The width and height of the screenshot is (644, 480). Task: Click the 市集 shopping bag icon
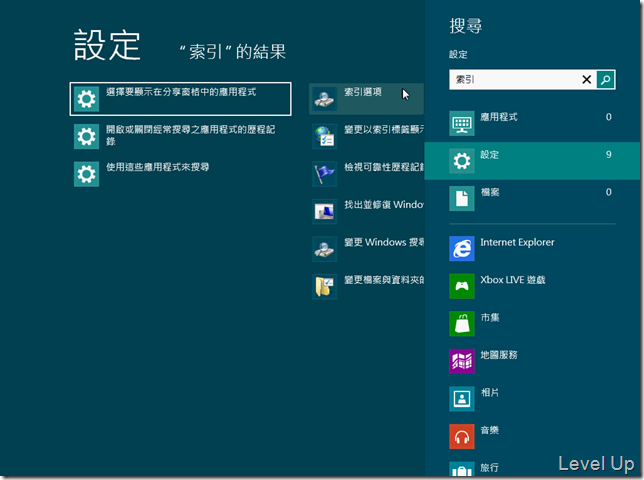pos(462,324)
